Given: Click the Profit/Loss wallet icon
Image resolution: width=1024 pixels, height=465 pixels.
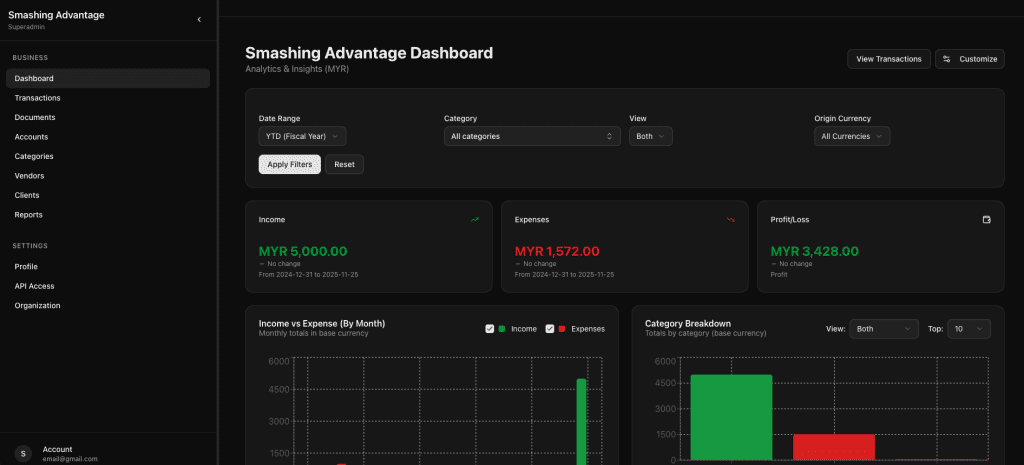Looking at the screenshot, I should tap(987, 220).
